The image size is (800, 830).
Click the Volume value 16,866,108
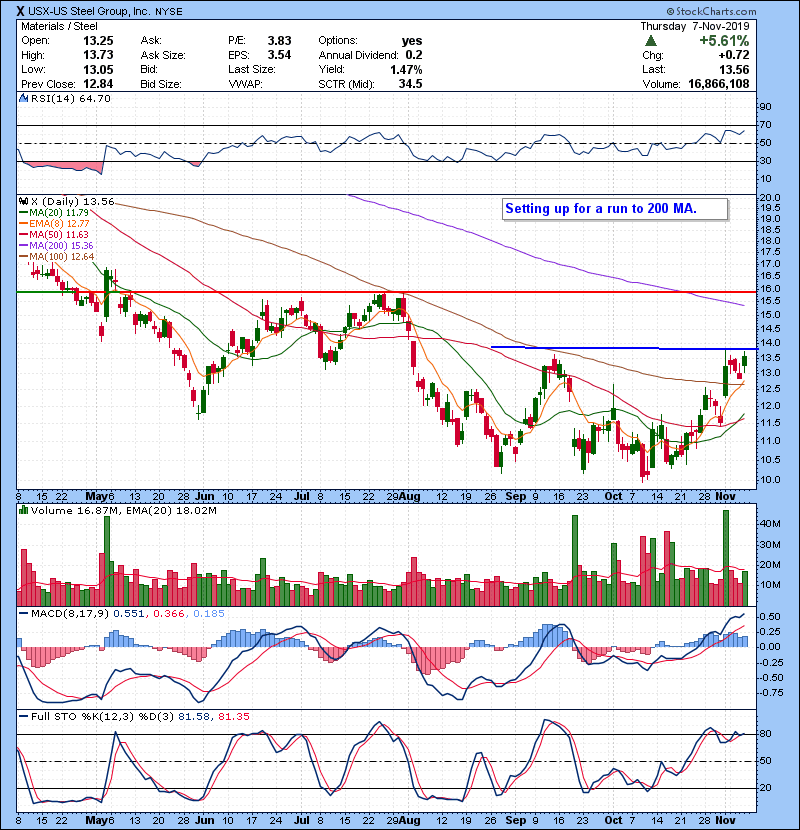(718, 84)
